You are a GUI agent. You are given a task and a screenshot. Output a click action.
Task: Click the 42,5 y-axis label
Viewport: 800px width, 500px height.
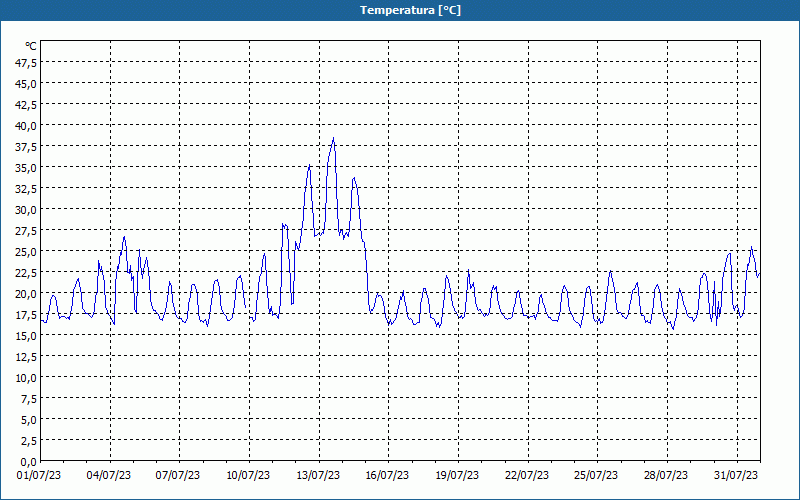(x=27, y=105)
